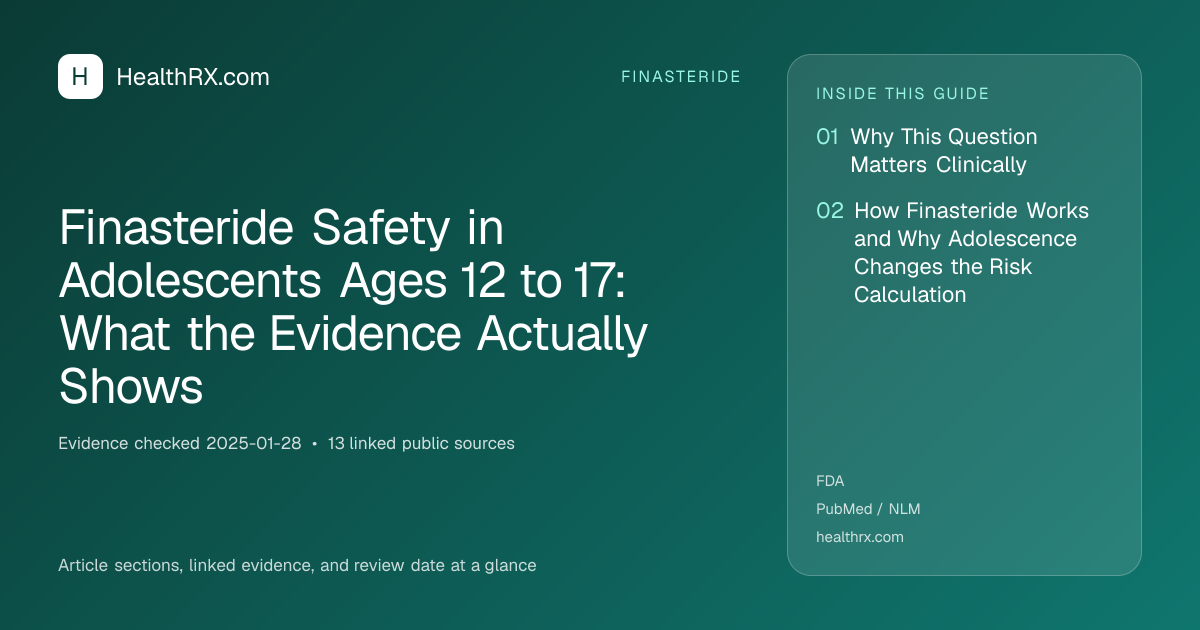Screen dimensions: 1200x630
Task: Select the FINASTERIDE category label
Action: 681,77
